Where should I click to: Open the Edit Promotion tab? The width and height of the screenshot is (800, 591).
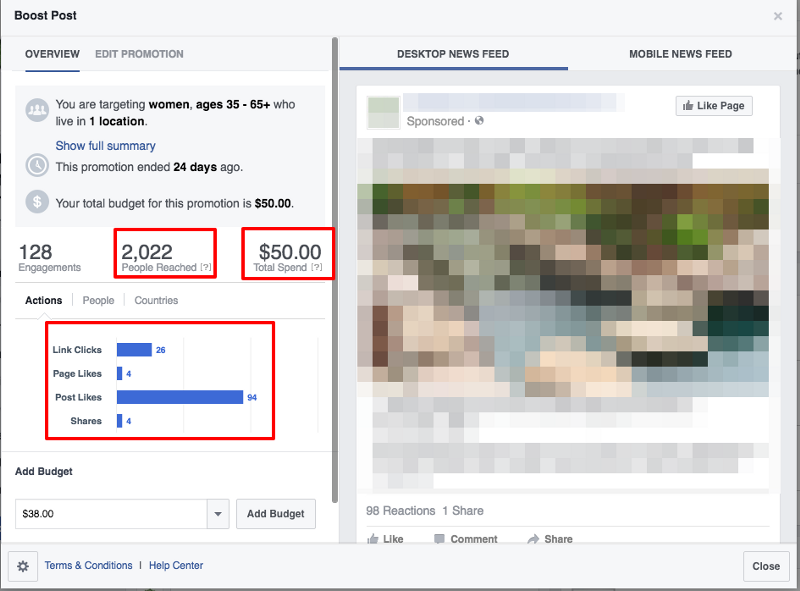(x=139, y=54)
